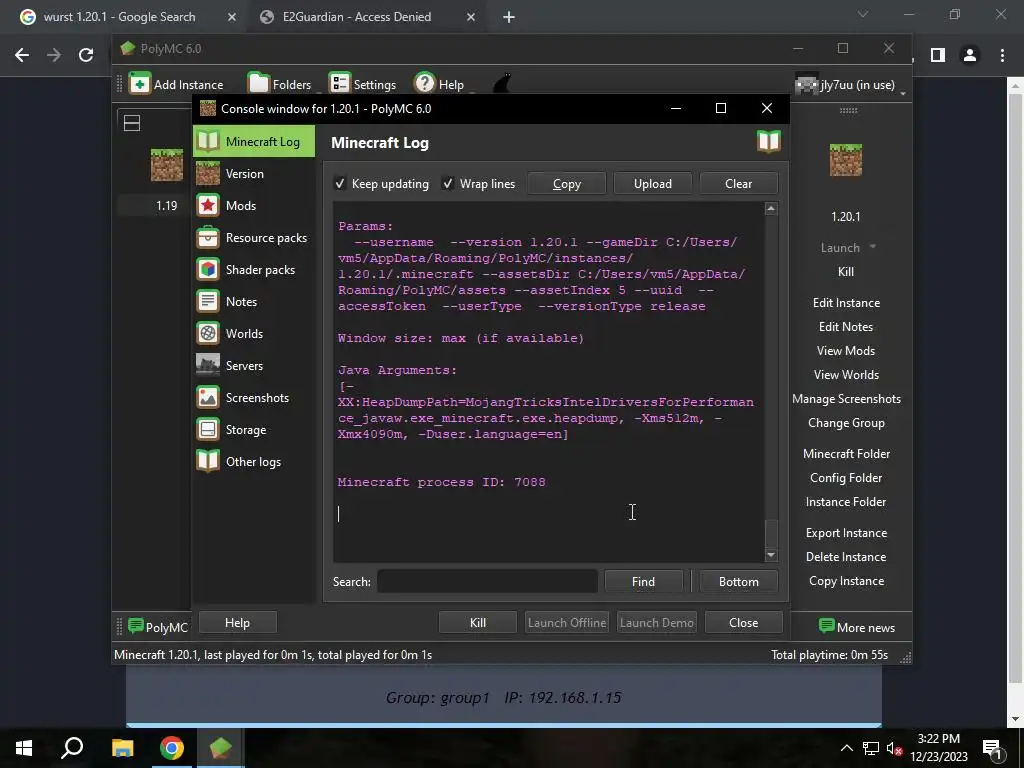Image resolution: width=1024 pixels, height=768 pixels.
Task: Open Help in PolyMC toolbar
Action: click(x=440, y=84)
